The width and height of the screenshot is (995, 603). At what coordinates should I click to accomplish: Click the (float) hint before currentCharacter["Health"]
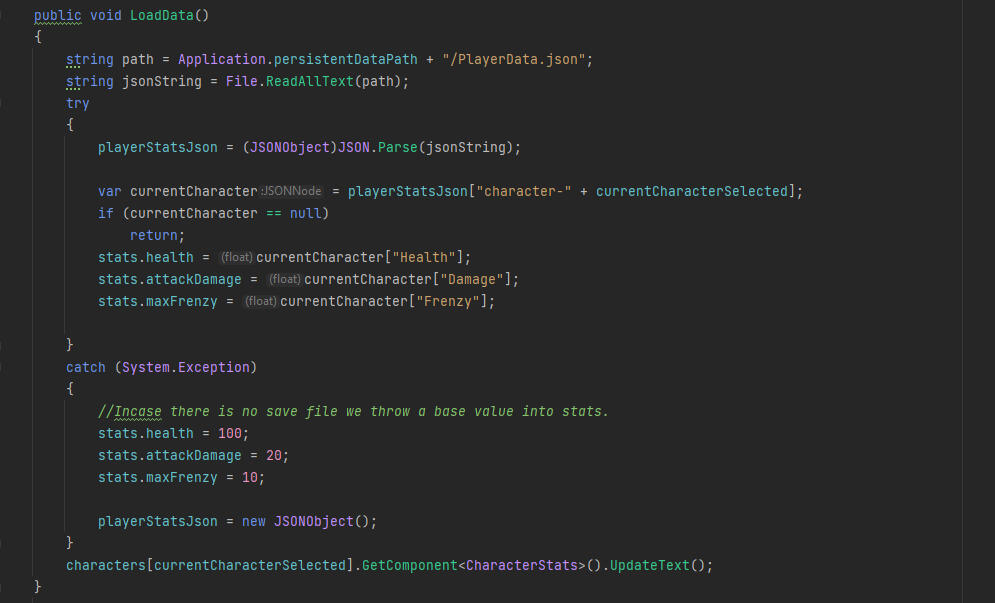[237, 257]
